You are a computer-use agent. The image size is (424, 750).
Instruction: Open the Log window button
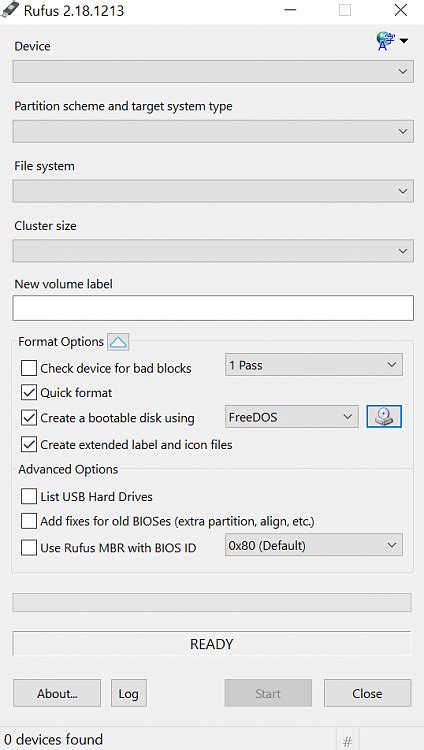(129, 693)
